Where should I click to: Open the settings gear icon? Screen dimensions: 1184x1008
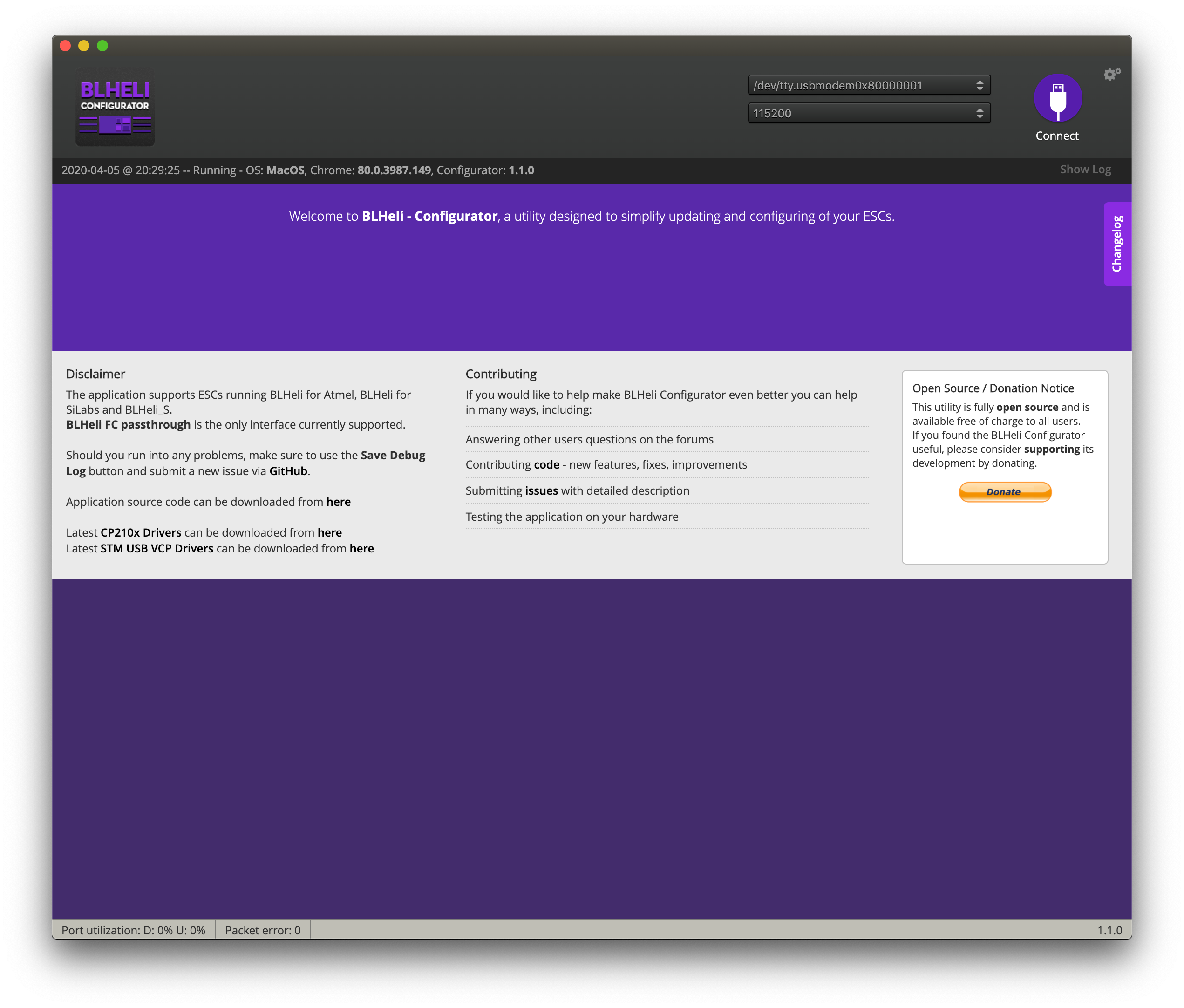point(1111,74)
